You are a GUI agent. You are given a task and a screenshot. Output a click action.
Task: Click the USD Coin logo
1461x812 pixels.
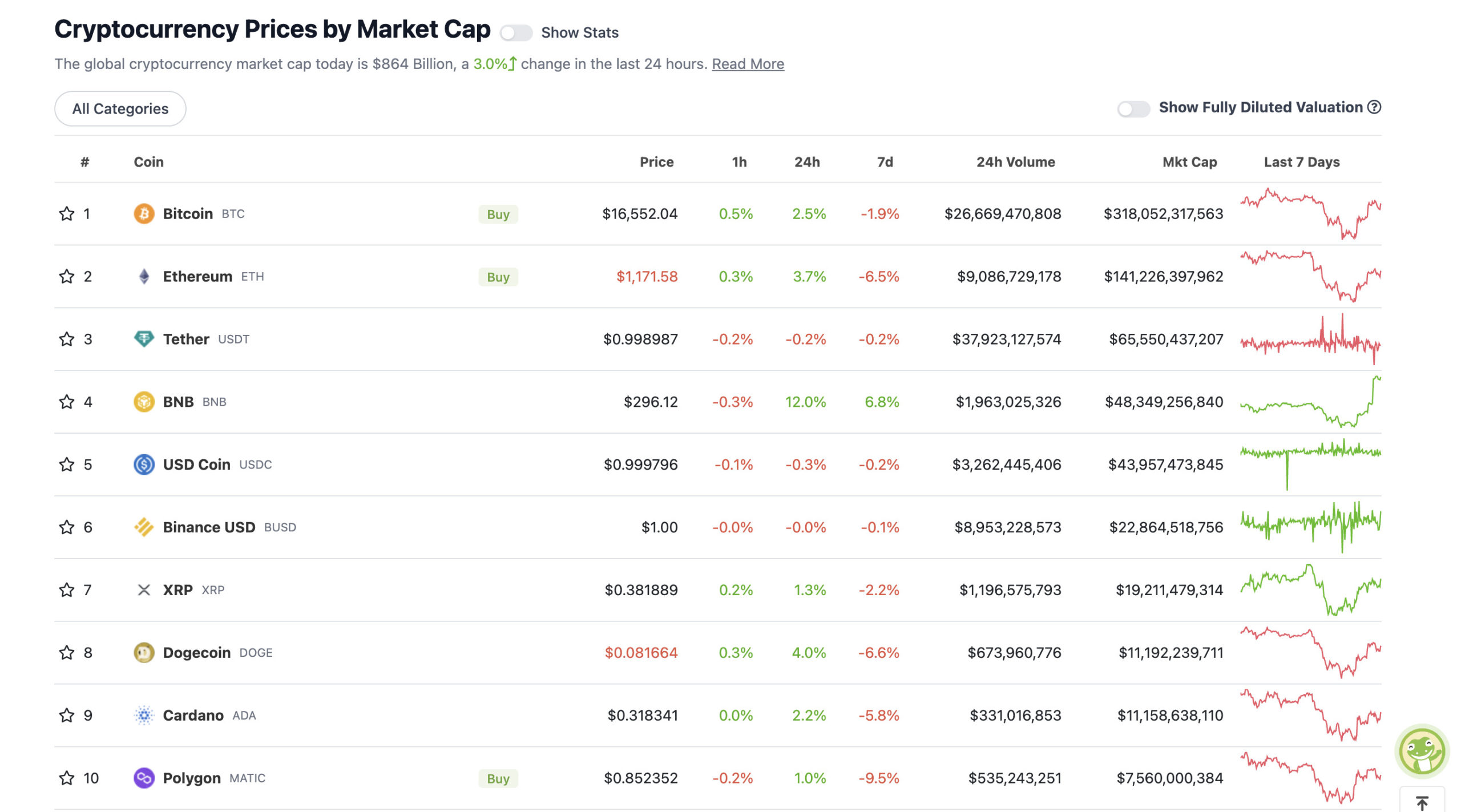144,464
